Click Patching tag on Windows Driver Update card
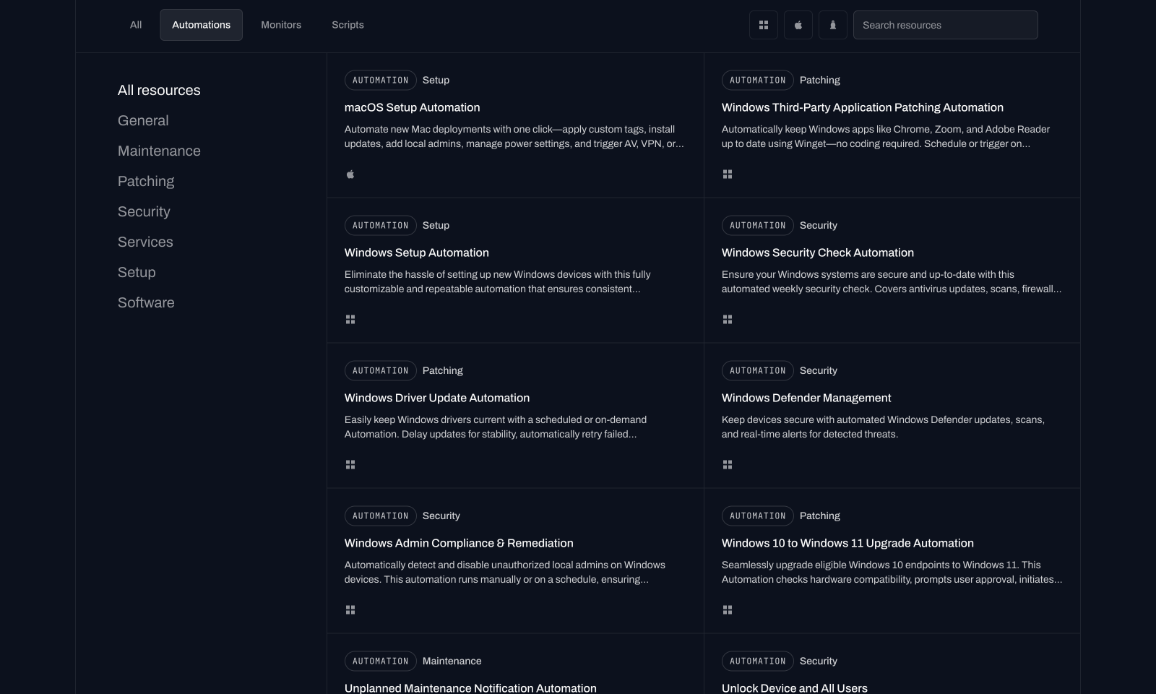 tap(442, 370)
